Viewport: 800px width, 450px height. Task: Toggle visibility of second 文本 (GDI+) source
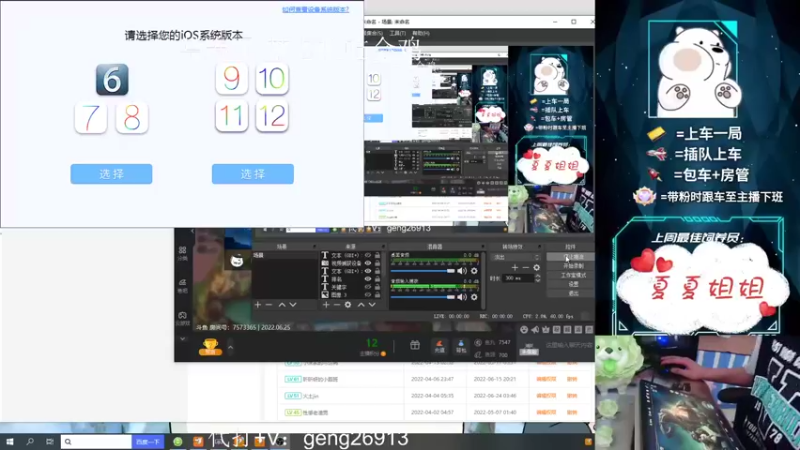coord(368,271)
